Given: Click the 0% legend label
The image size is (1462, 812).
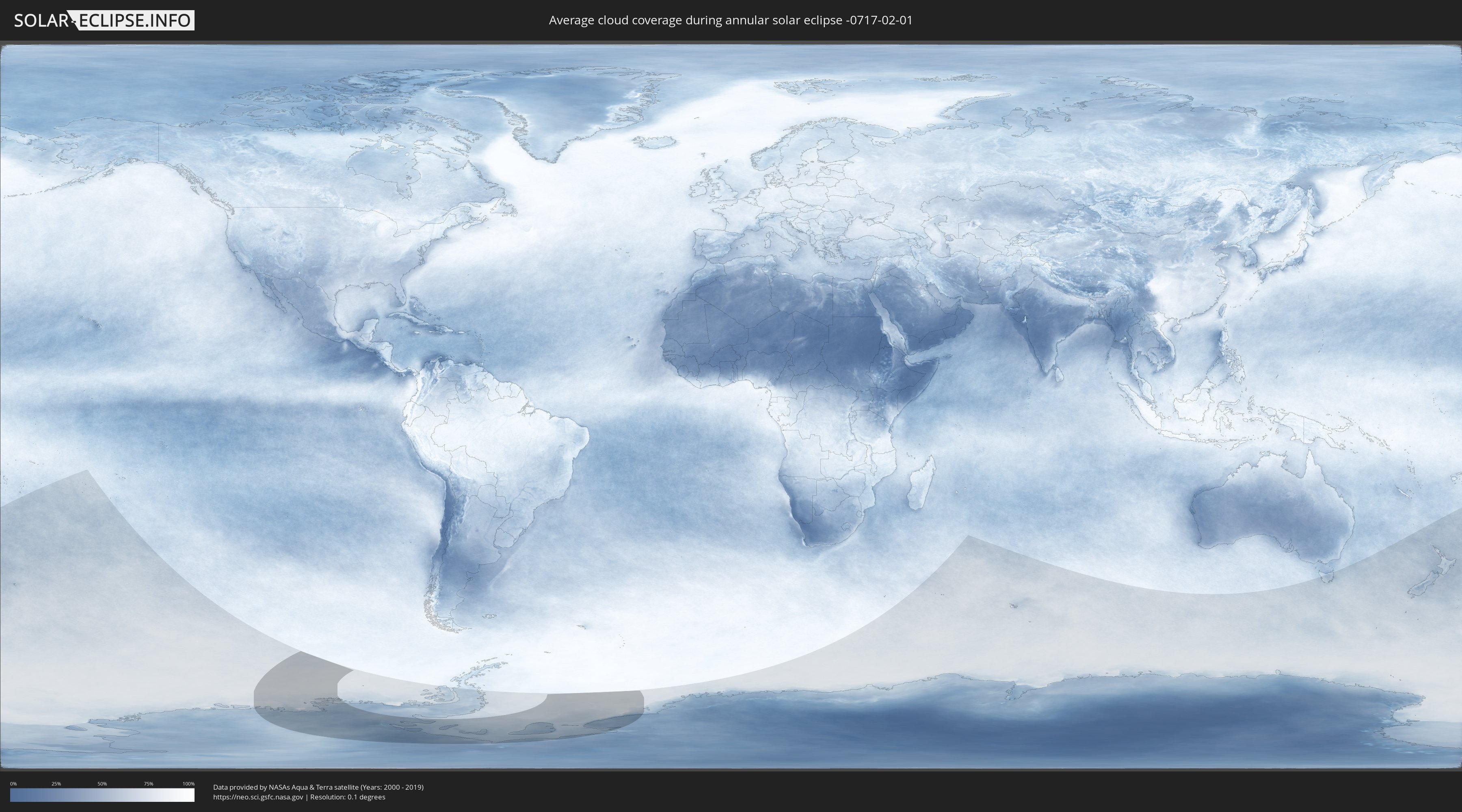Looking at the screenshot, I should pyautogui.click(x=13, y=784).
